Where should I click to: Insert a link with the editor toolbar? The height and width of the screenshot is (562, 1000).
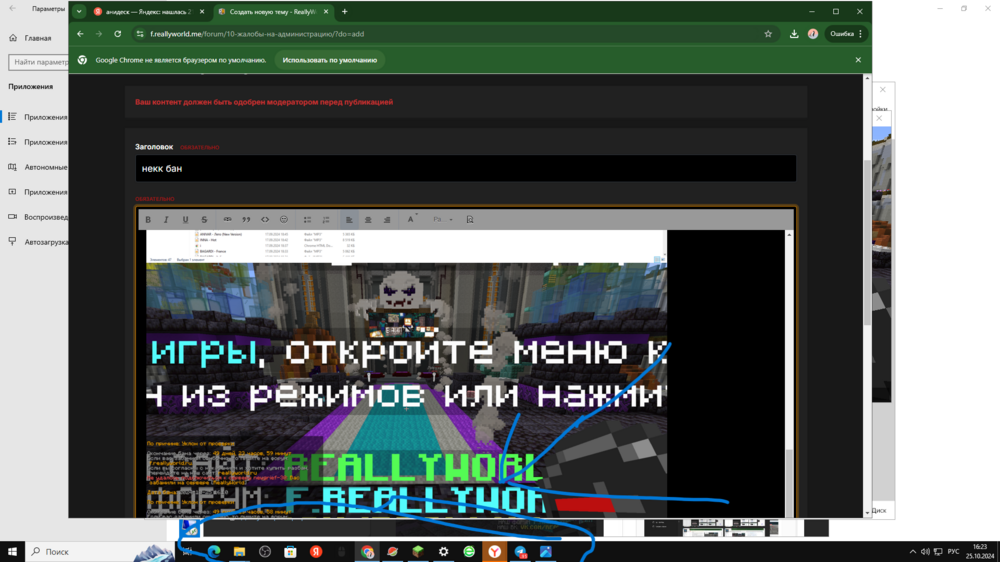[x=227, y=219]
